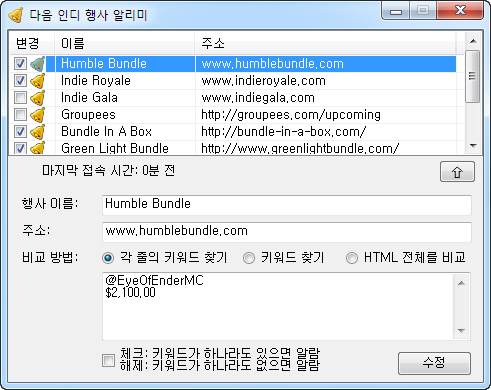Click inside the keywords text area
The image size is (491, 390).
pyautogui.click(x=278, y=307)
